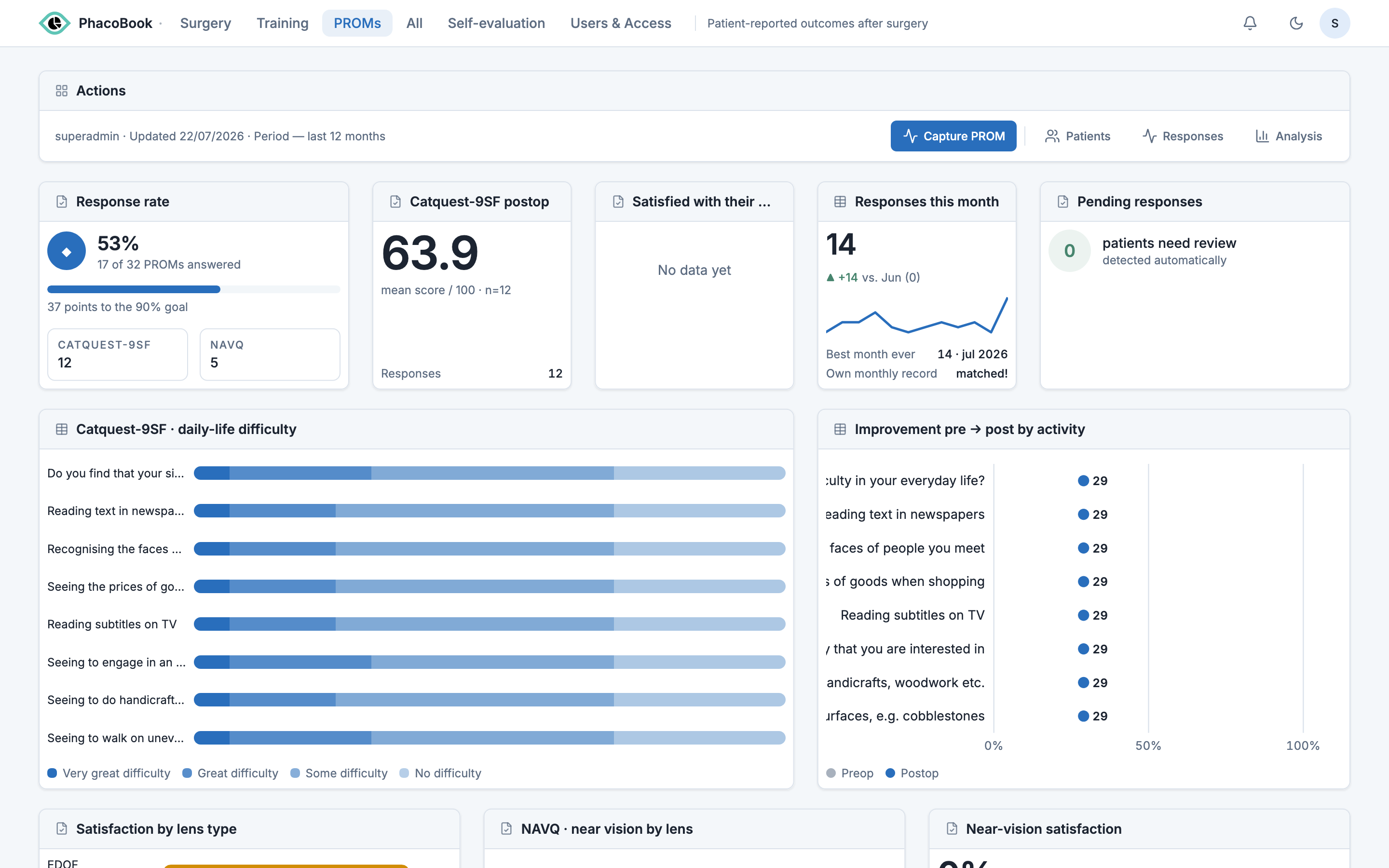Click the Near-vision satisfaction card icon

click(952, 829)
